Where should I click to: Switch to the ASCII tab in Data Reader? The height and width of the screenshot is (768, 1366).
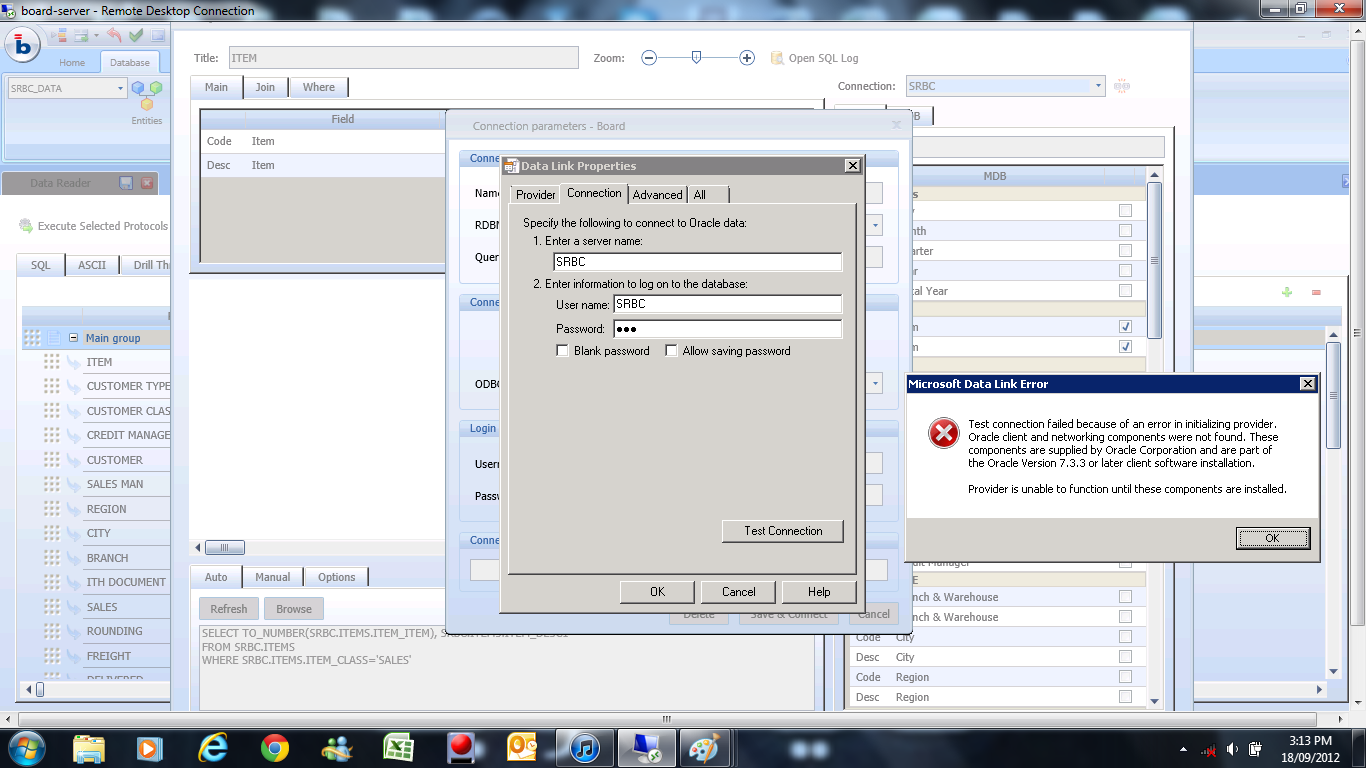(x=92, y=265)
